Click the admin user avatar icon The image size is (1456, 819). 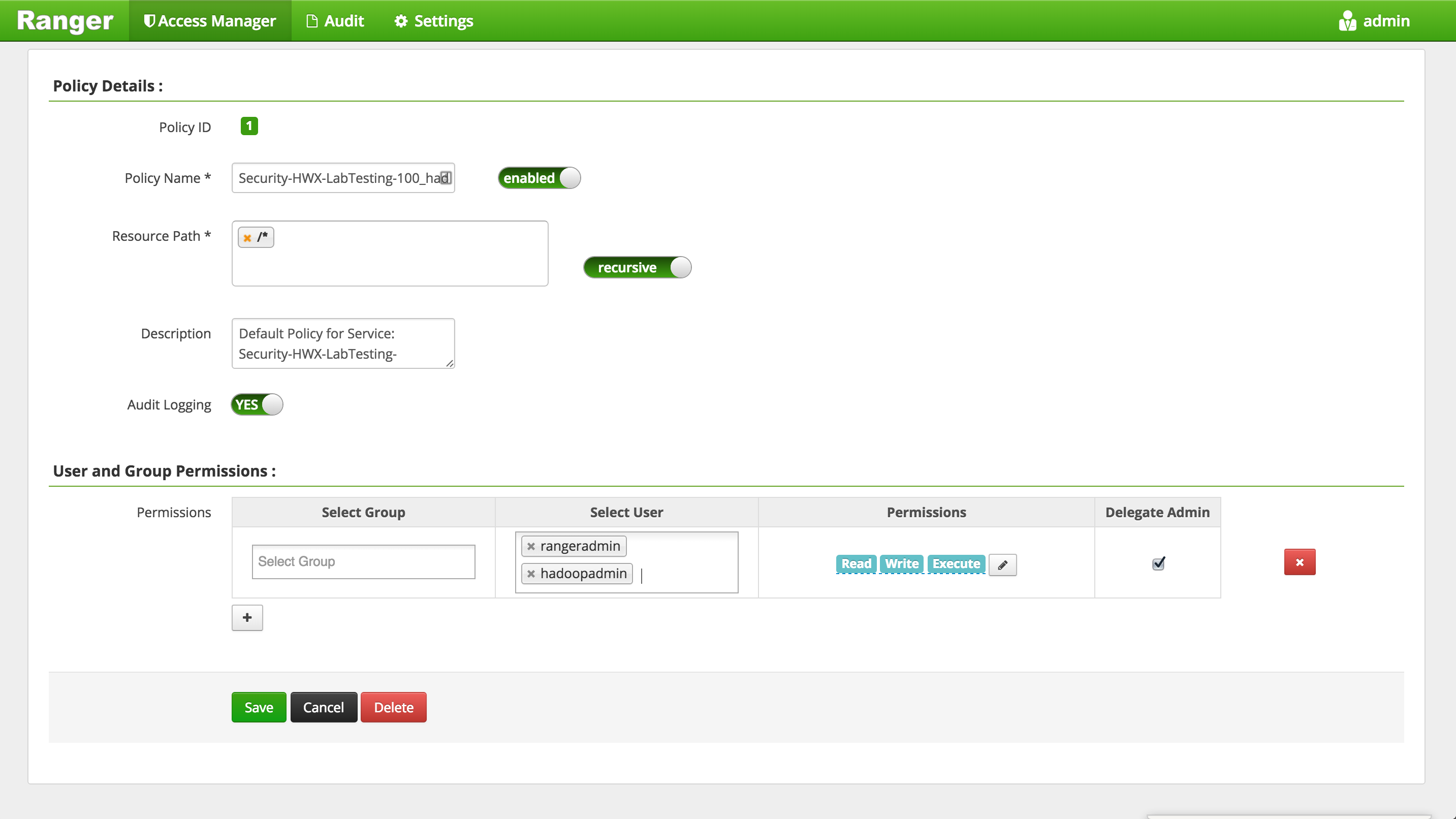1347,21
